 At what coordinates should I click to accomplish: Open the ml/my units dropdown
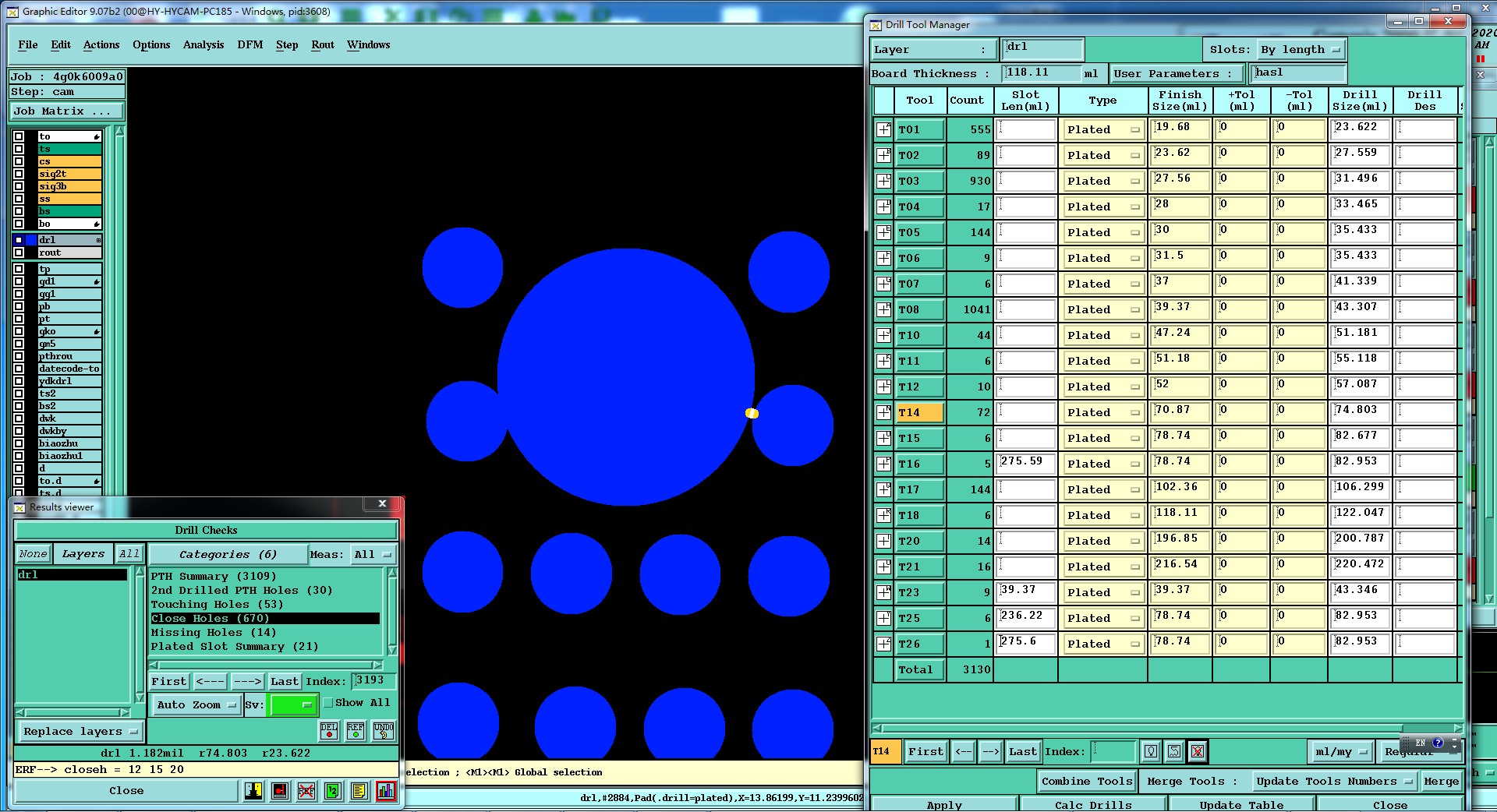tap(1341, 751)
